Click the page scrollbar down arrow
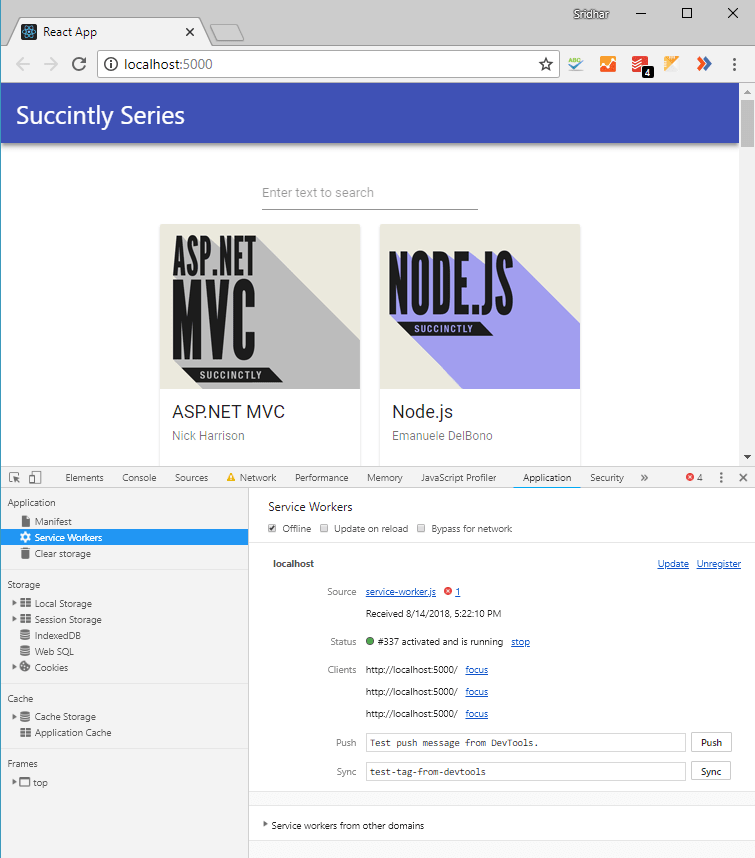 point(747,457)
